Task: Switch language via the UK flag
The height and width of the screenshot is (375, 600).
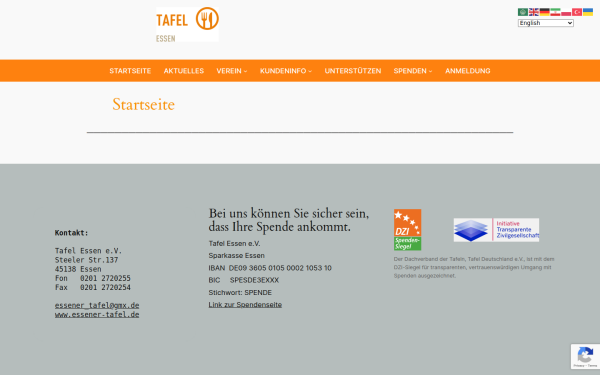Action: pos(533,12)
